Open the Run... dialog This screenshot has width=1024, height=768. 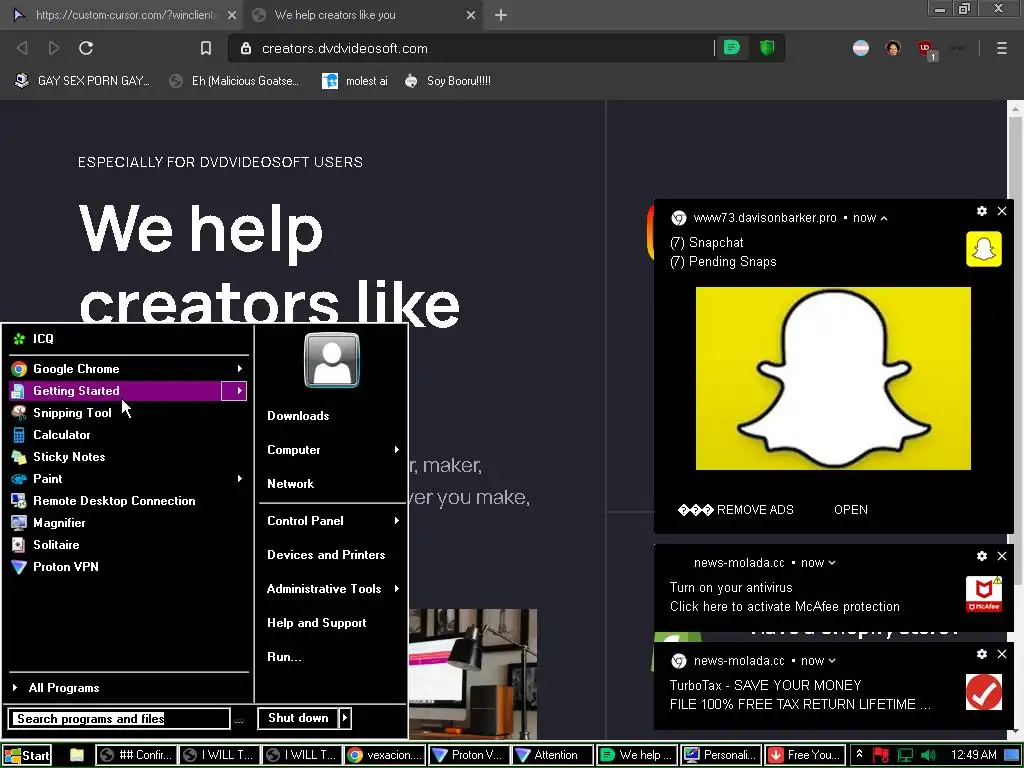click(x=284, y=656)
